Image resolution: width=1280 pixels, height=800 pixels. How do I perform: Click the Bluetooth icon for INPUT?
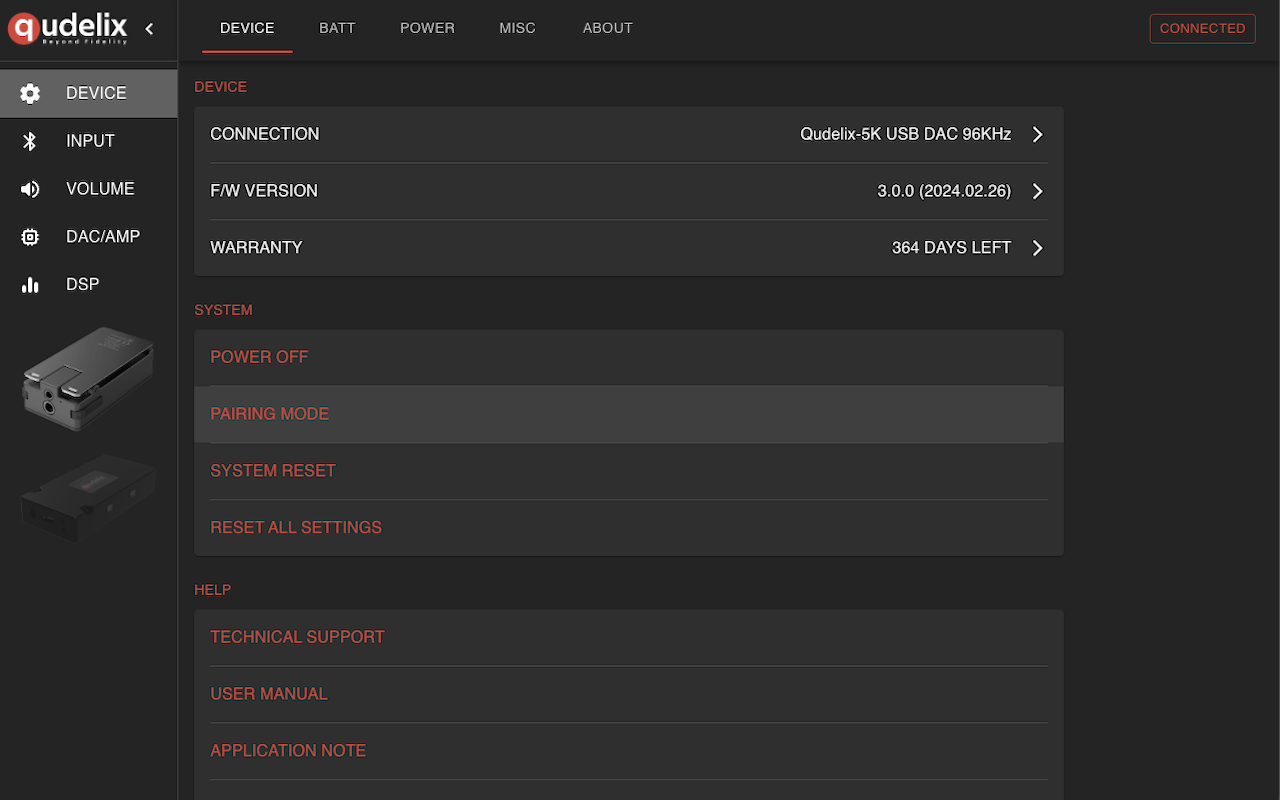(30, 141)
